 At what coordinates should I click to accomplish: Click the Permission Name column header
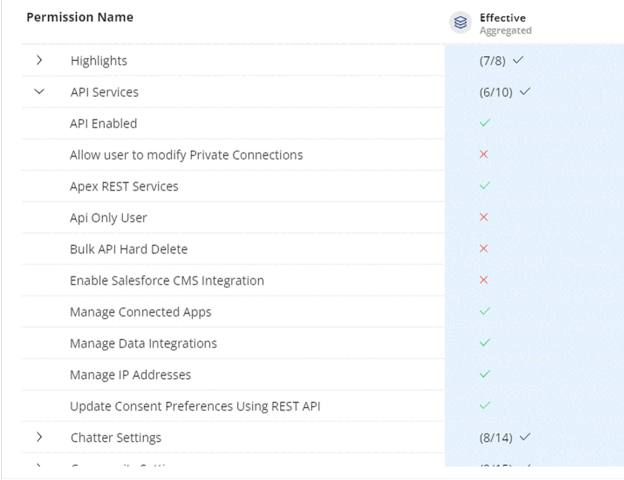(x=79, y=17)
